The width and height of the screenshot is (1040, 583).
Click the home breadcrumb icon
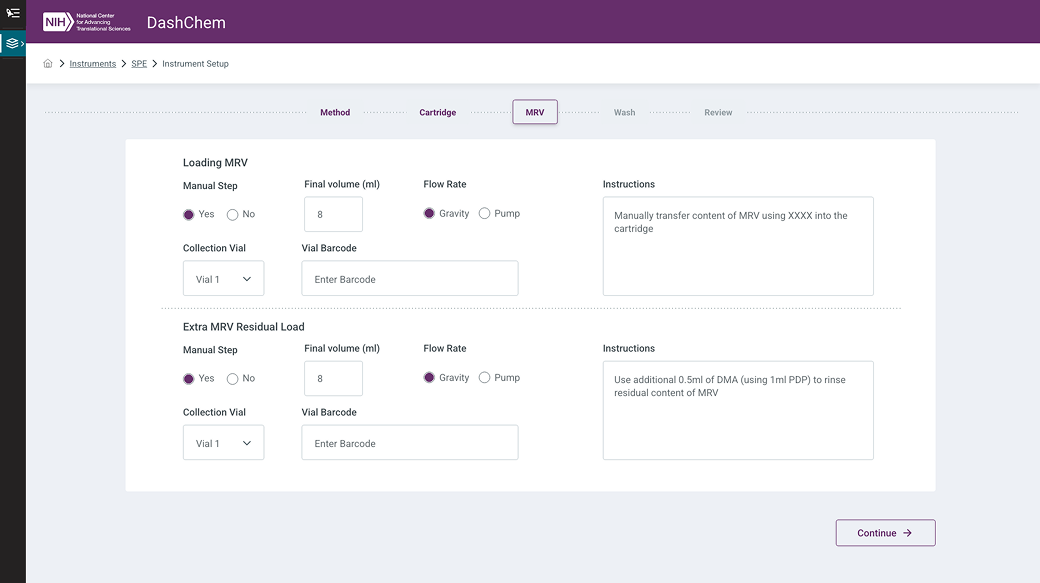coord(48,64)
